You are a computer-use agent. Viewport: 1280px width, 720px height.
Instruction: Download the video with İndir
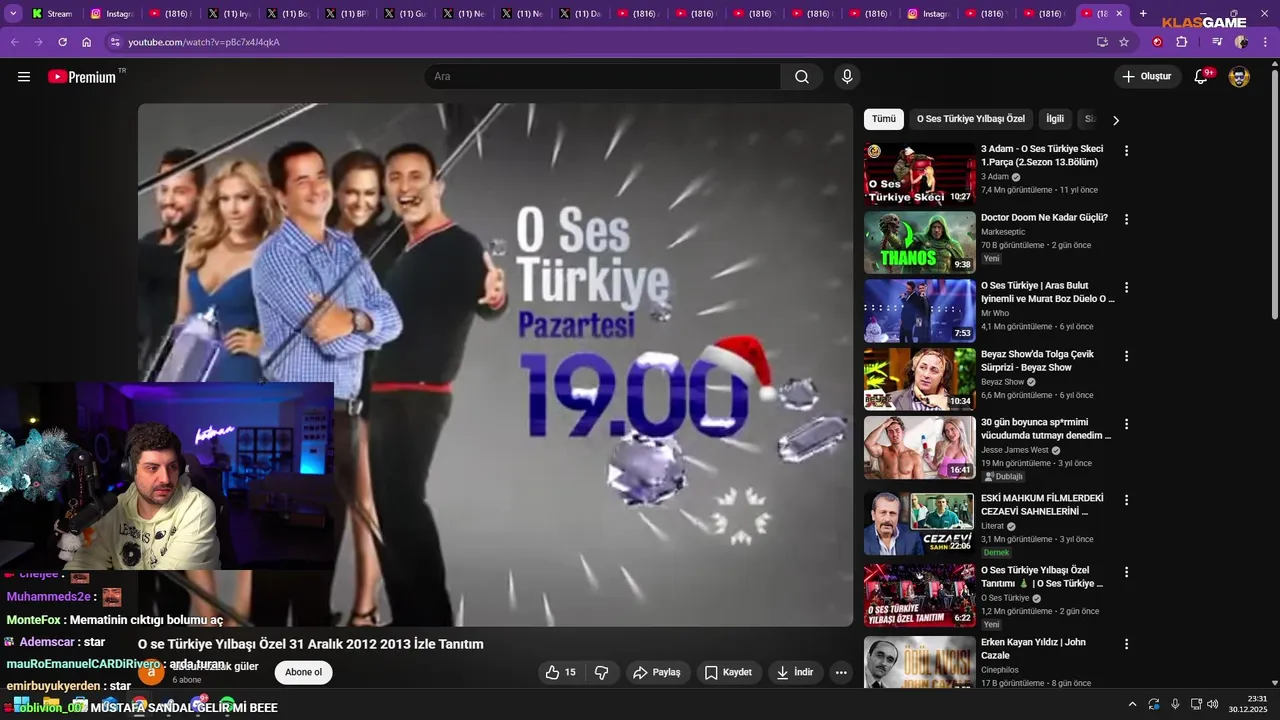[x=795, y=672]
